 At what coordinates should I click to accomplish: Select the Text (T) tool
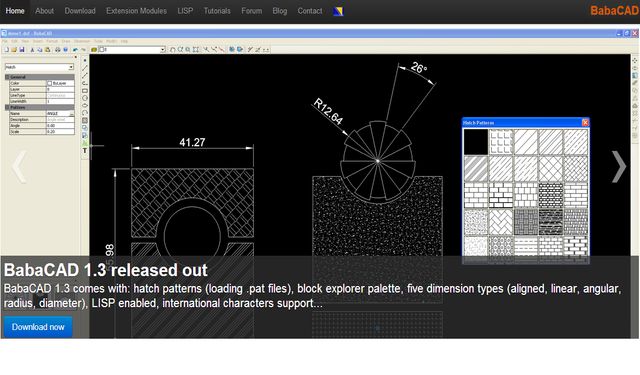(85, 151)
